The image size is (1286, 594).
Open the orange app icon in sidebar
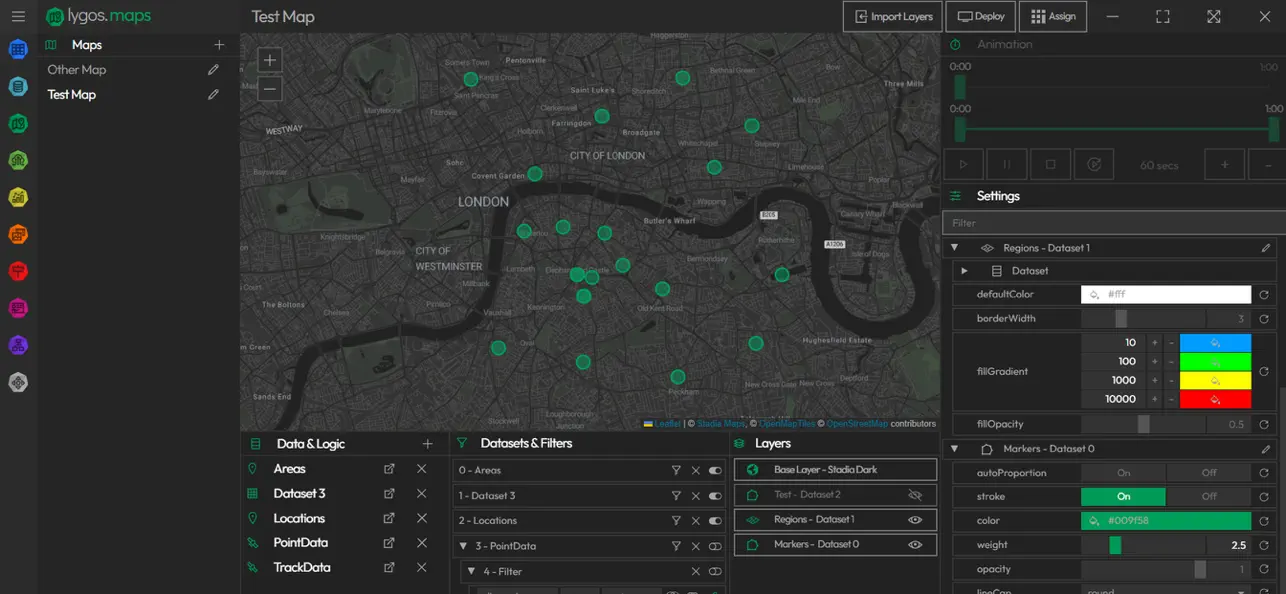click(x=18, y=235)
